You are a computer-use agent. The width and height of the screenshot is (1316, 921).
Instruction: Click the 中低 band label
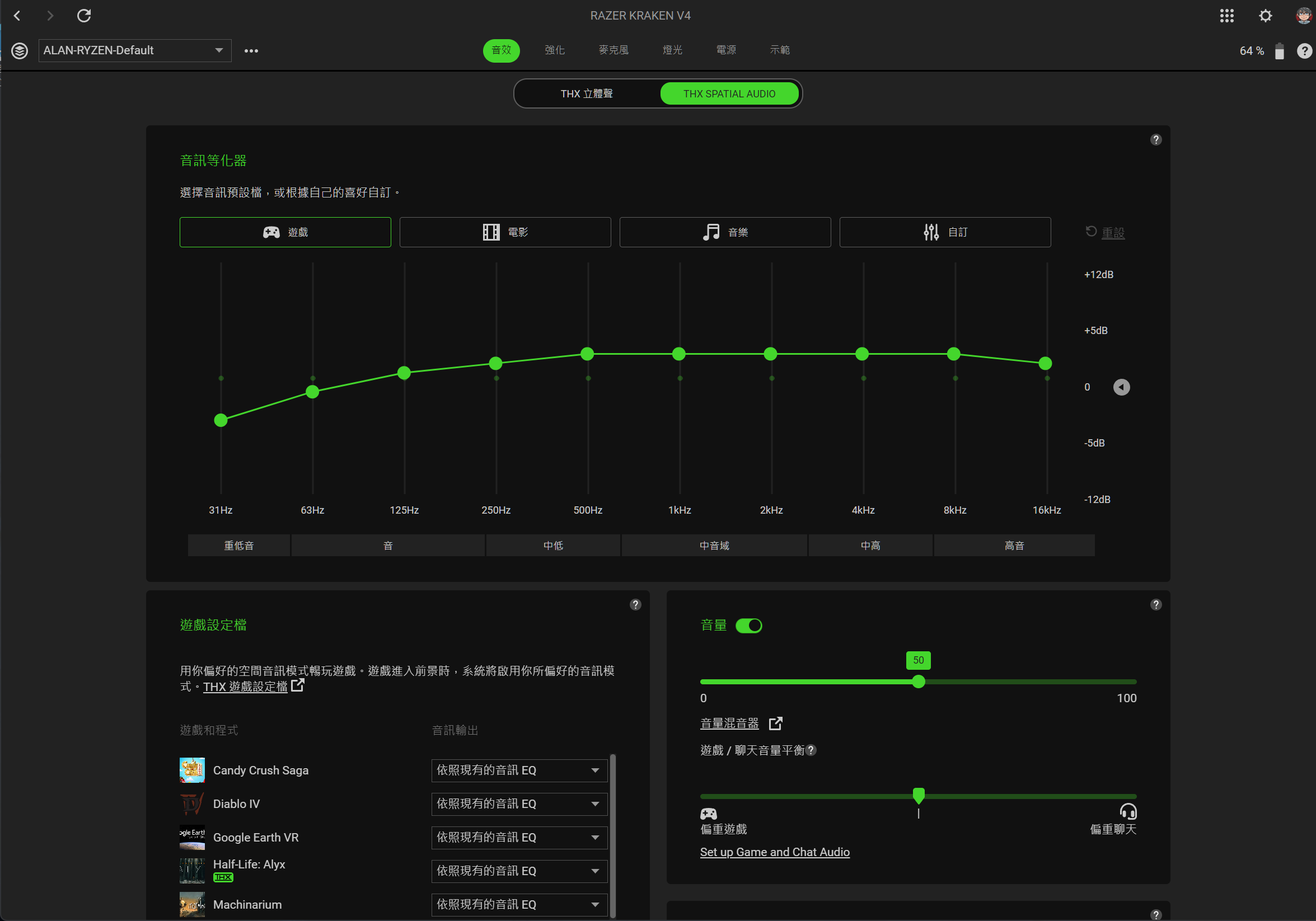[552, 546]
